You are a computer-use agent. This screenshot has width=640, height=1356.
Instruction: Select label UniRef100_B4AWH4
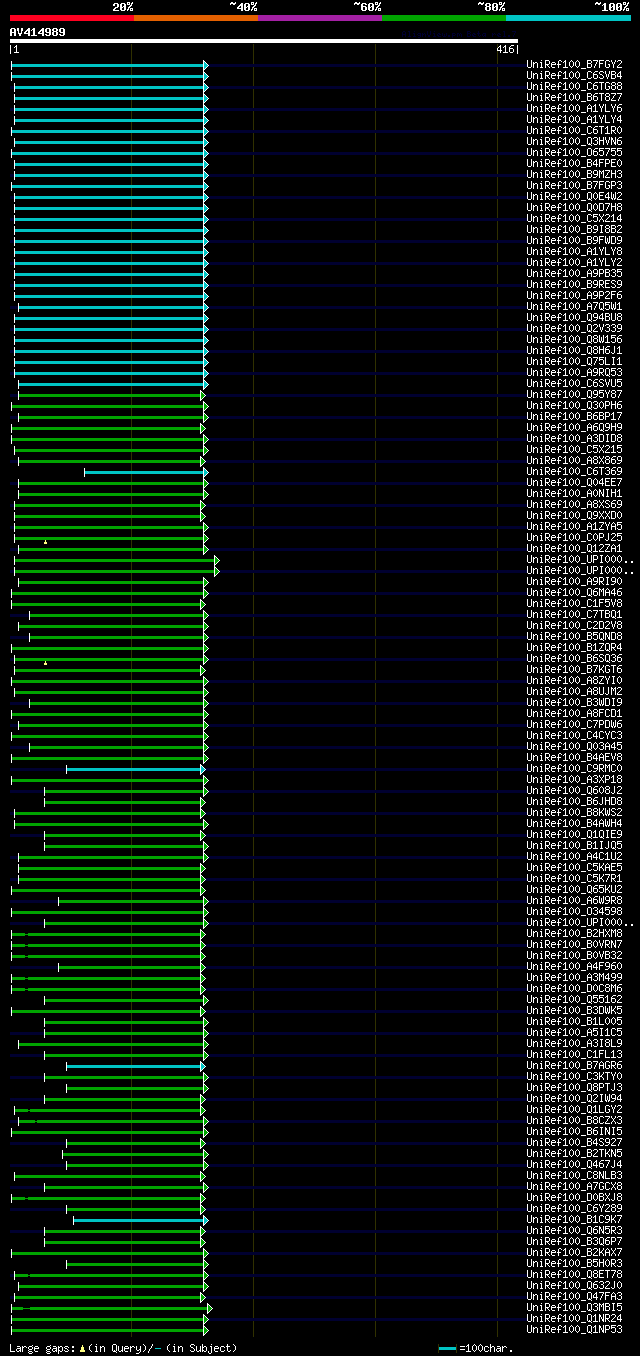(574, 824)
